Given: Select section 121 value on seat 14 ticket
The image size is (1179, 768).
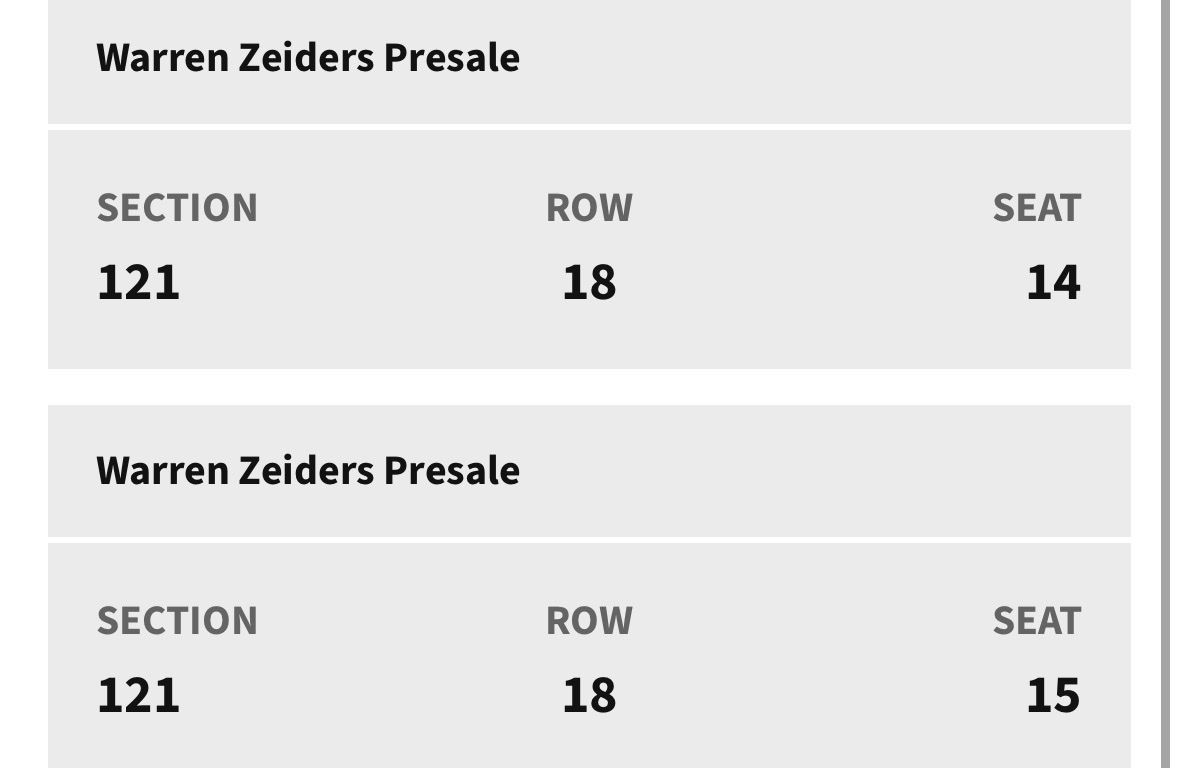Looking at the screenshot, I should (x=138, y=282).
